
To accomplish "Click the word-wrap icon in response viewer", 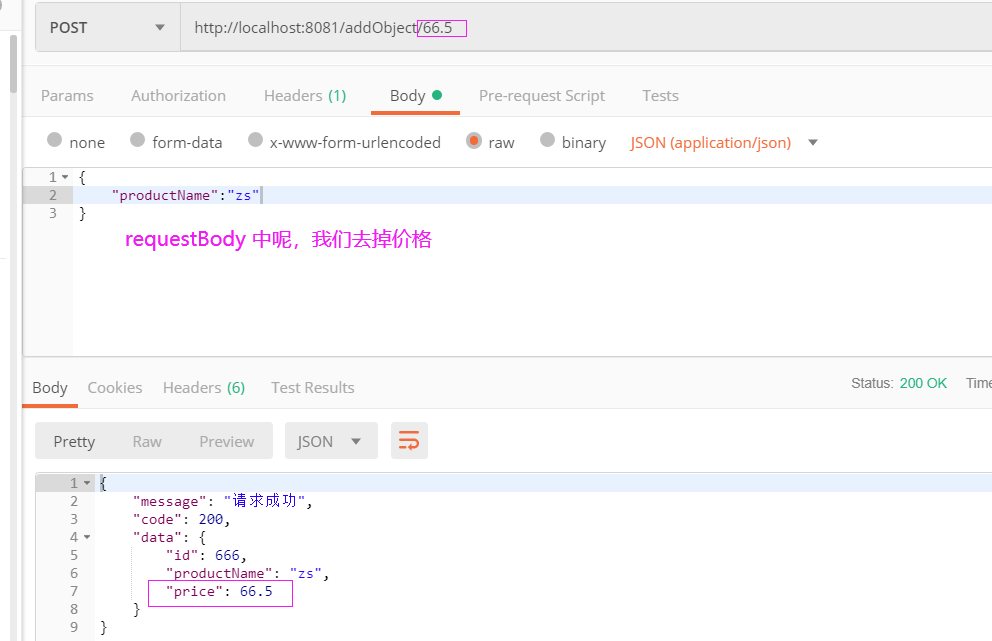I will 409,440.
